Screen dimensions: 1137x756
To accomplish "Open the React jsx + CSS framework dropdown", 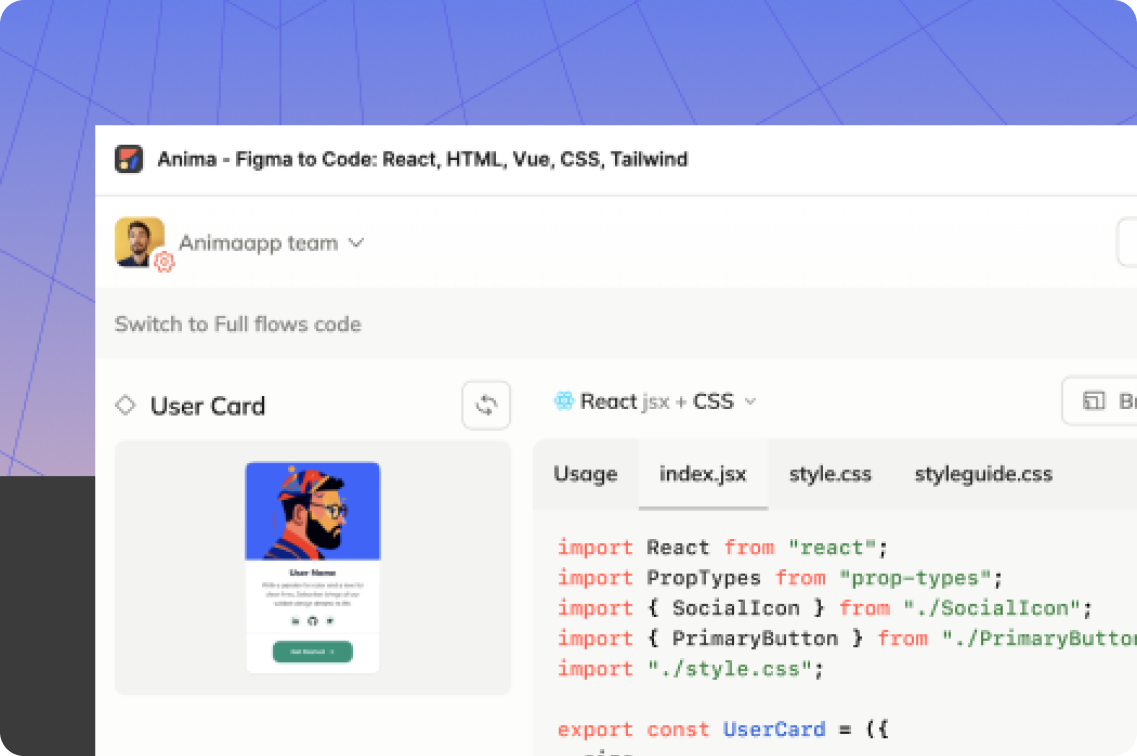I will point(656,401).
